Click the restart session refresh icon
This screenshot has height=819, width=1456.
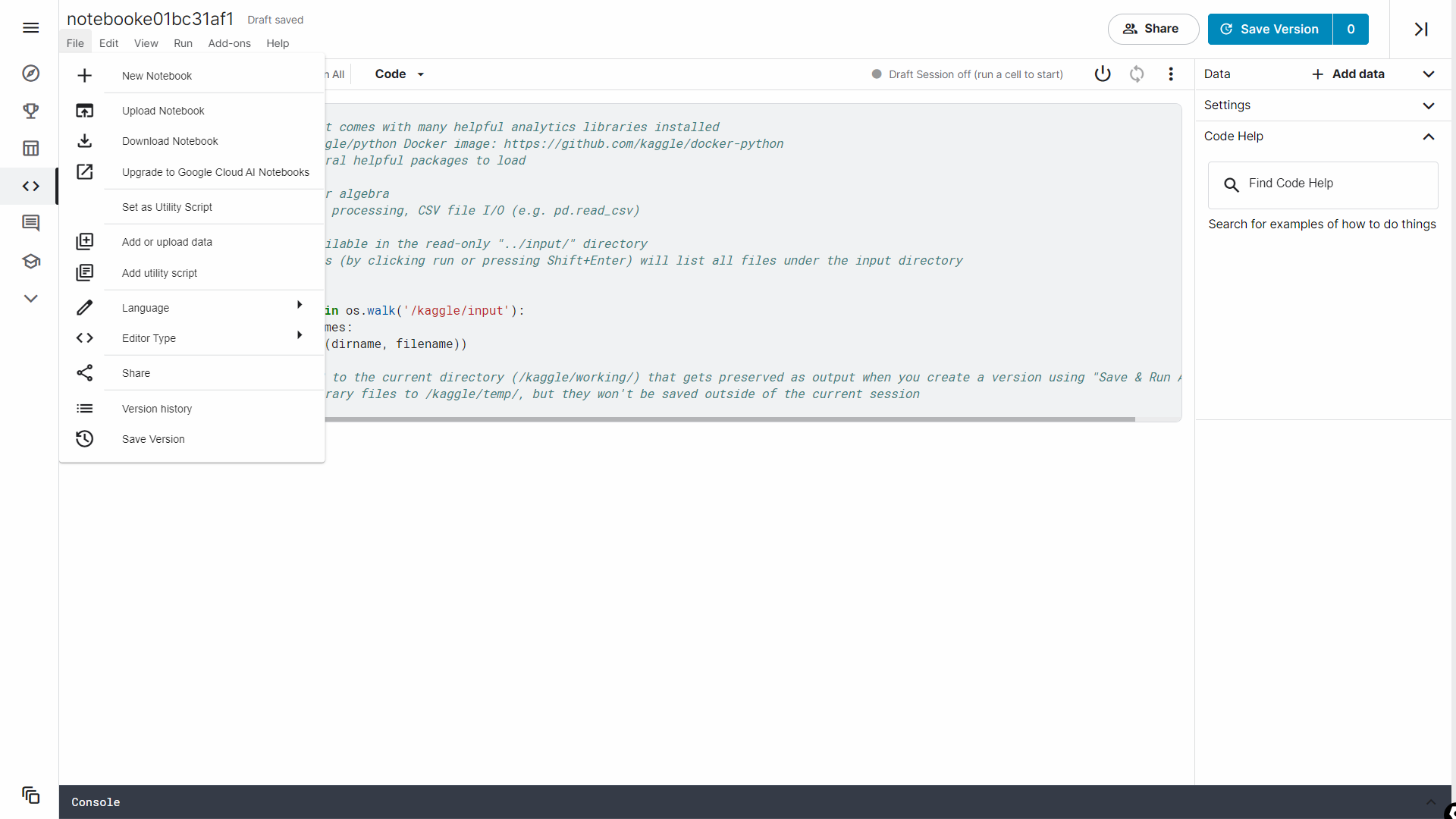coord(1137,74)
